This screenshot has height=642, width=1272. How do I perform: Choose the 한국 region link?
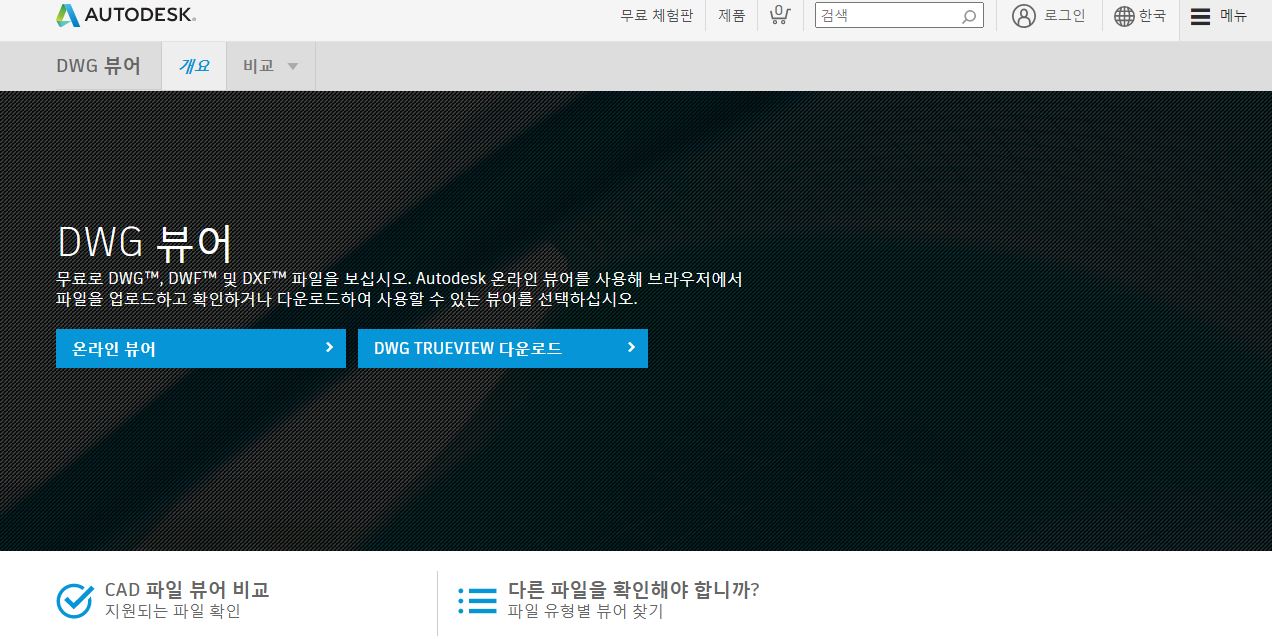pos(1152,16)
